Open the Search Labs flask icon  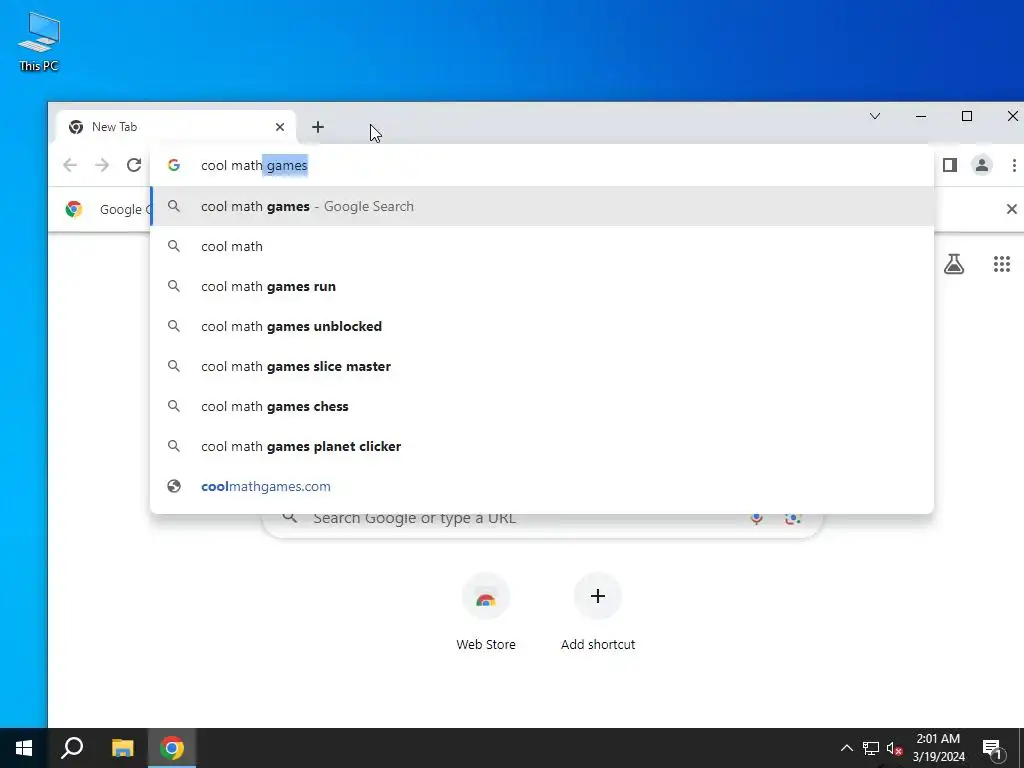tap(954, 264)
